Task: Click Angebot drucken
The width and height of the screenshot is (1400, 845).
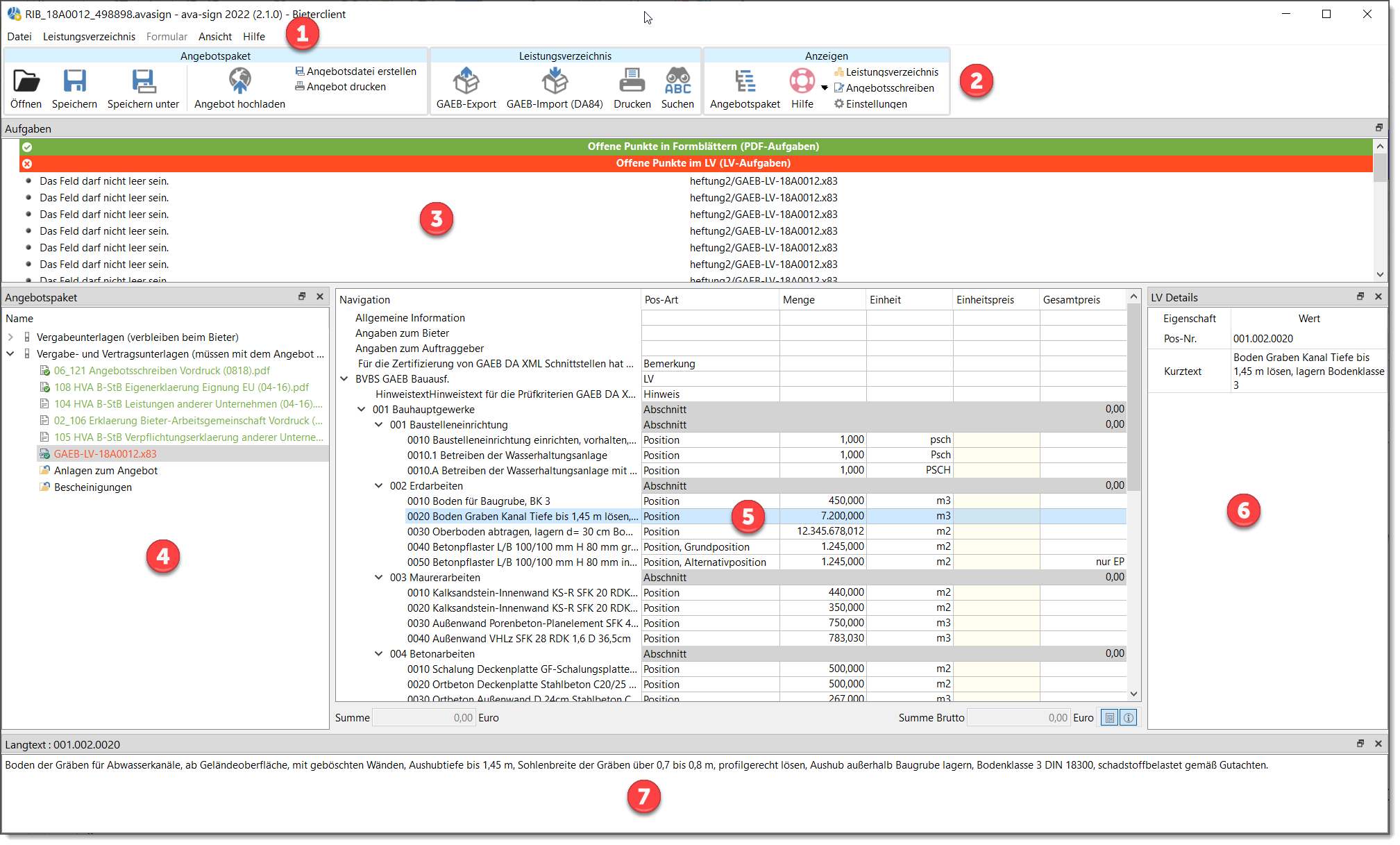Action: [341, 87]
